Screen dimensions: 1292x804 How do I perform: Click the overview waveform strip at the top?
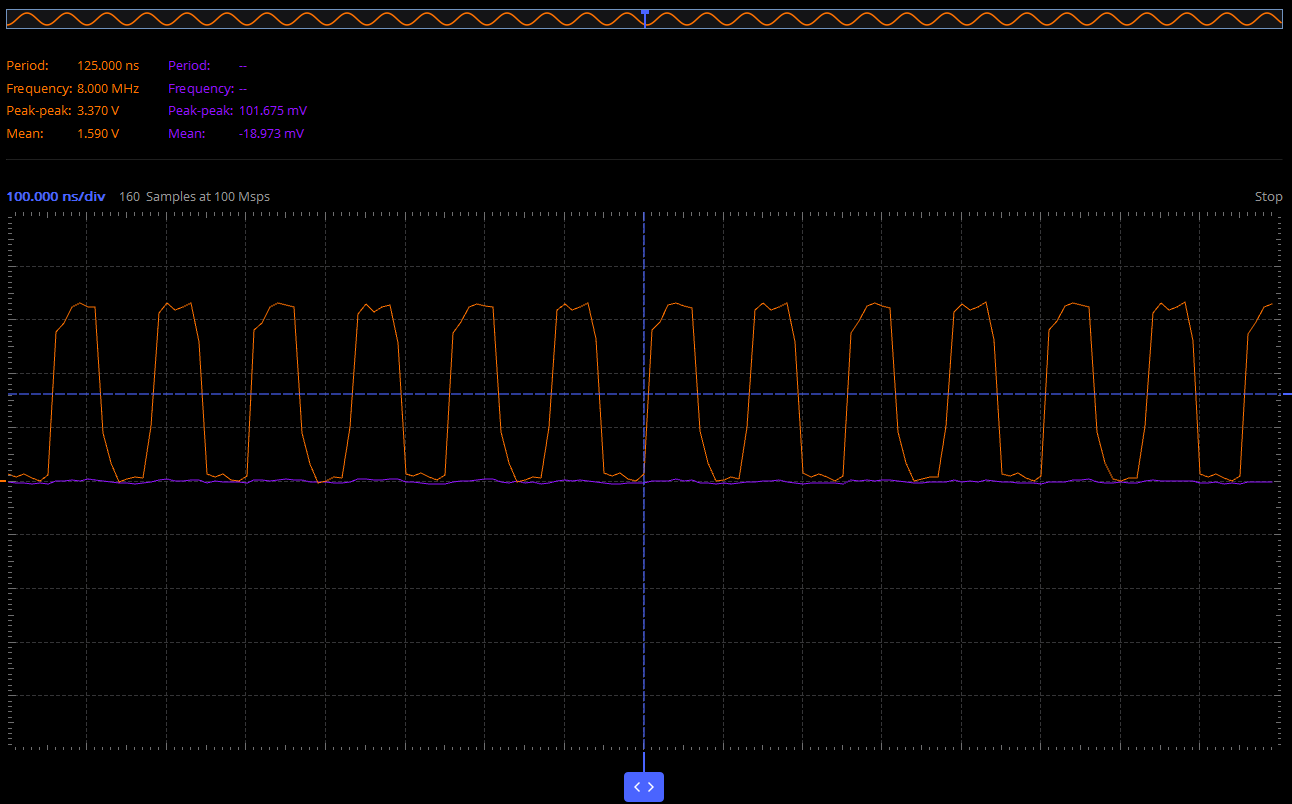(x=644, y=19)
